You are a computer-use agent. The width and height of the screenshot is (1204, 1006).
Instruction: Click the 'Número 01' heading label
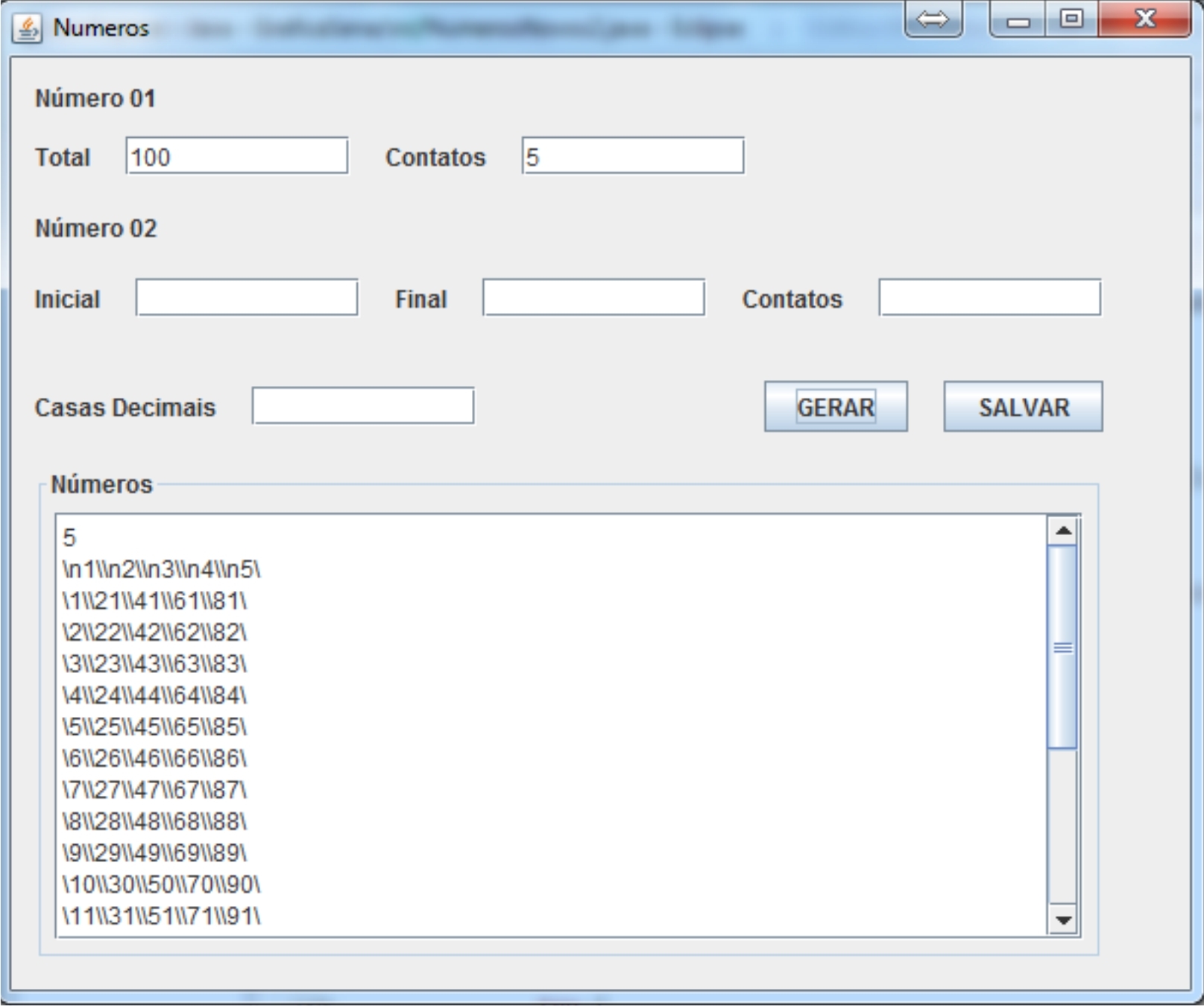95,98
